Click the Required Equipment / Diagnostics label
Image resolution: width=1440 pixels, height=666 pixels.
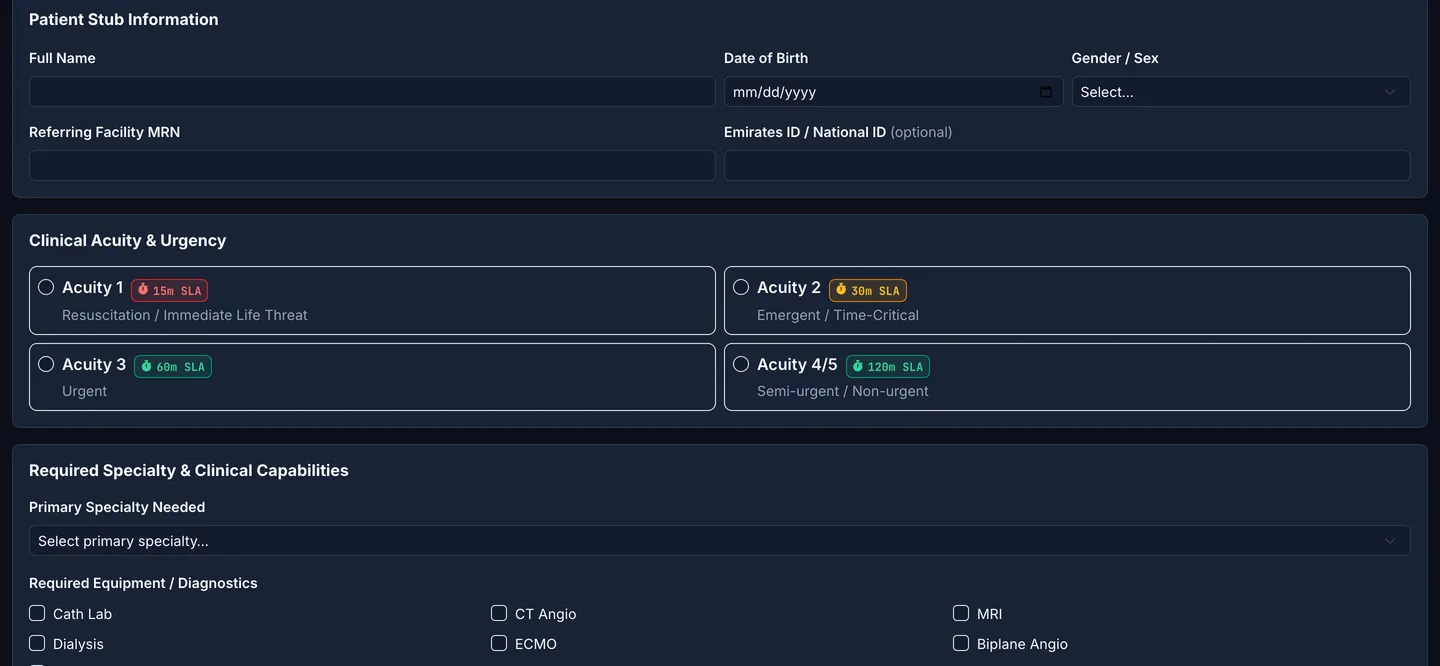[x=143, y=583]
